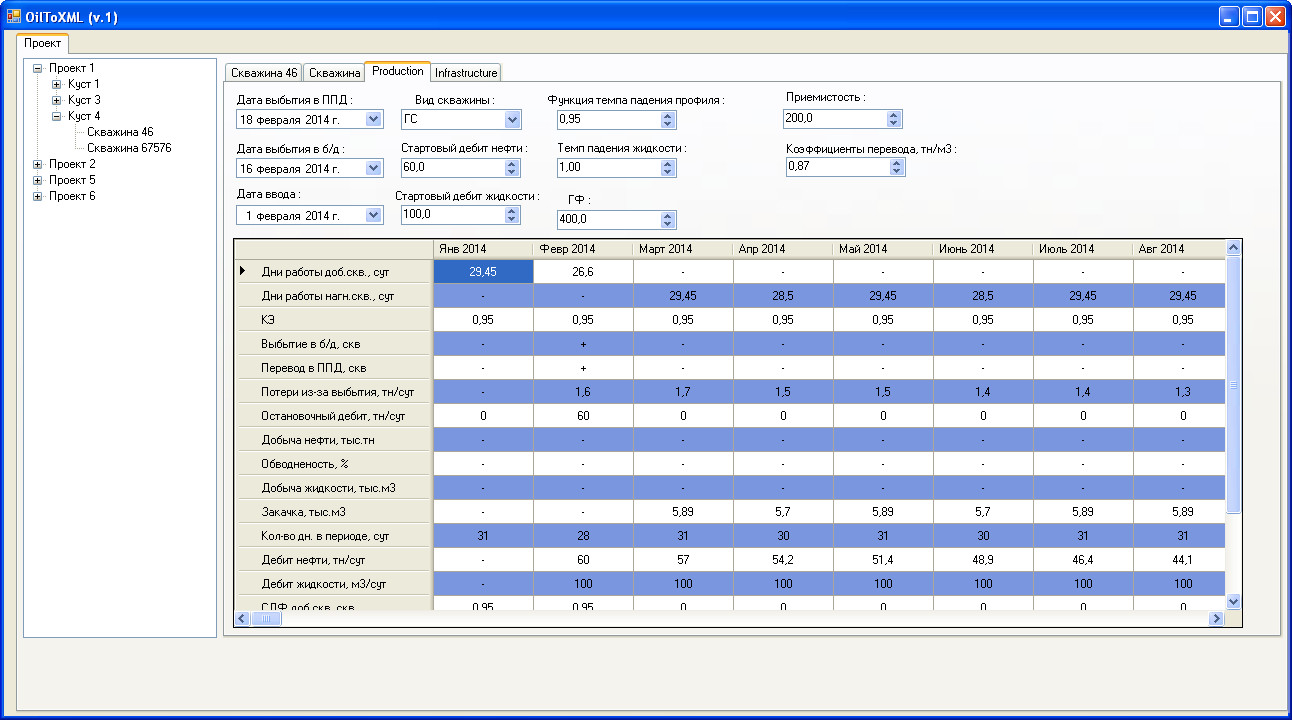
Task: Click the Стартовый дебит жидкости stepper arrows
Action: pos(512,214)
